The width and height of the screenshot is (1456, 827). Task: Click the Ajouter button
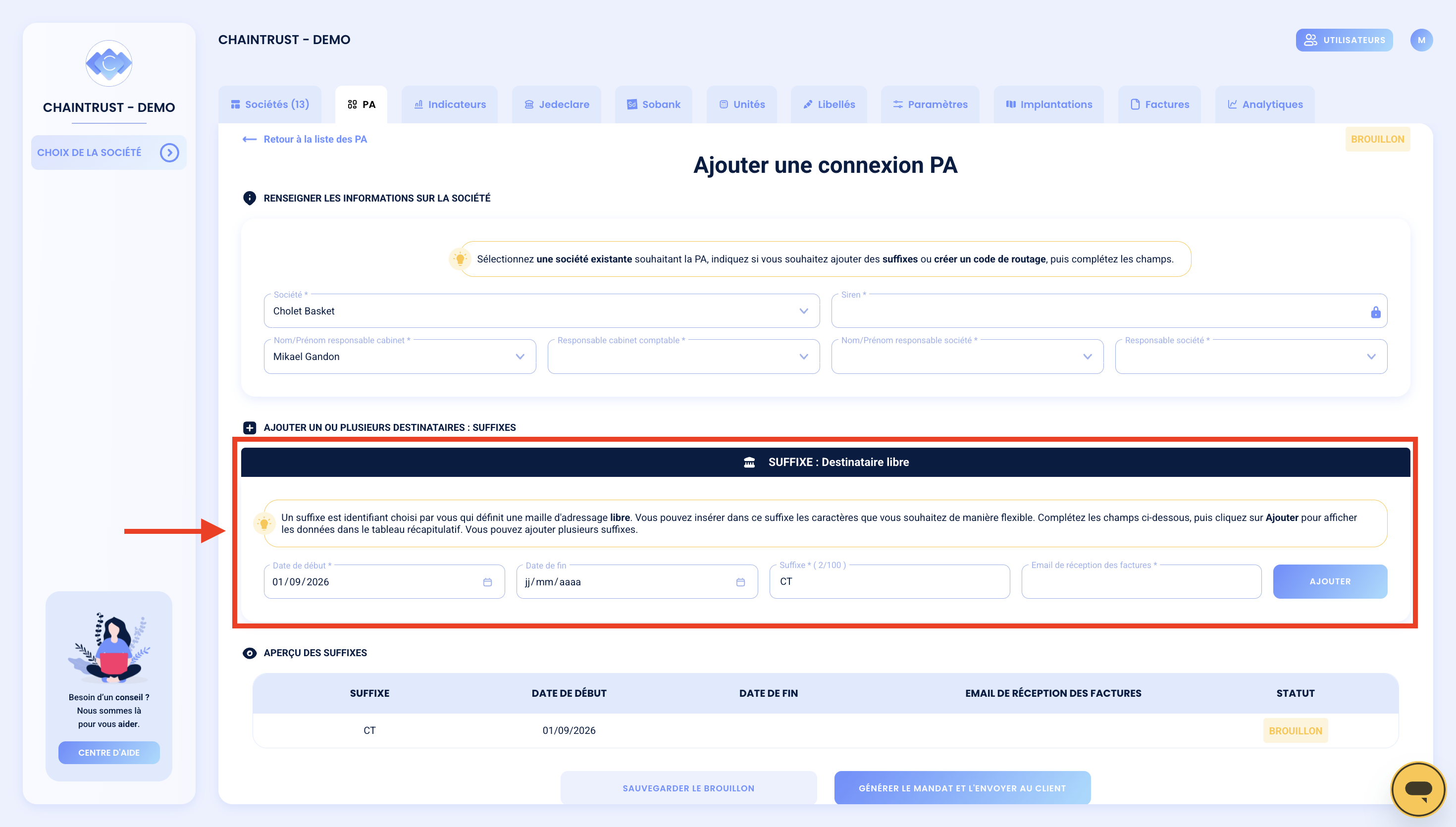click(x=1330, y=582)
